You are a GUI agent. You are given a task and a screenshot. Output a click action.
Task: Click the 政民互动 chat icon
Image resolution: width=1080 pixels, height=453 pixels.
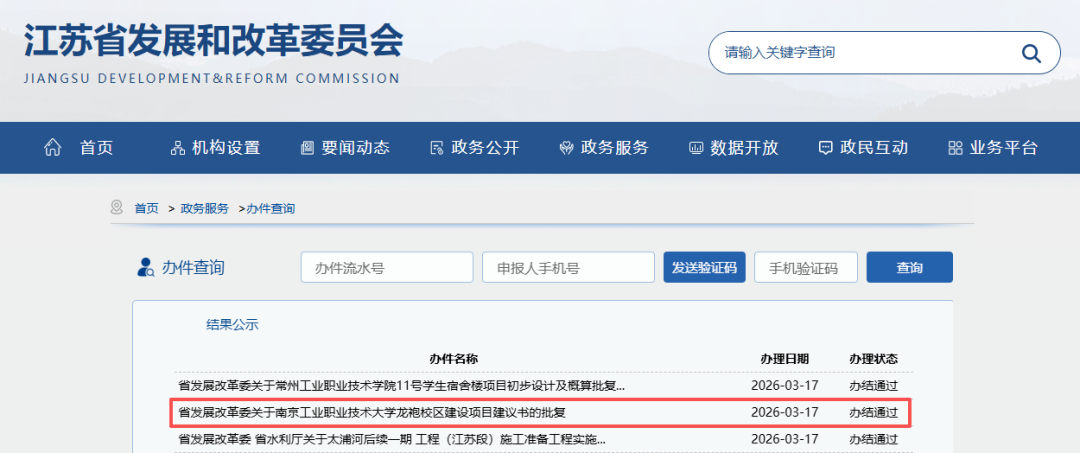[825, 148]
